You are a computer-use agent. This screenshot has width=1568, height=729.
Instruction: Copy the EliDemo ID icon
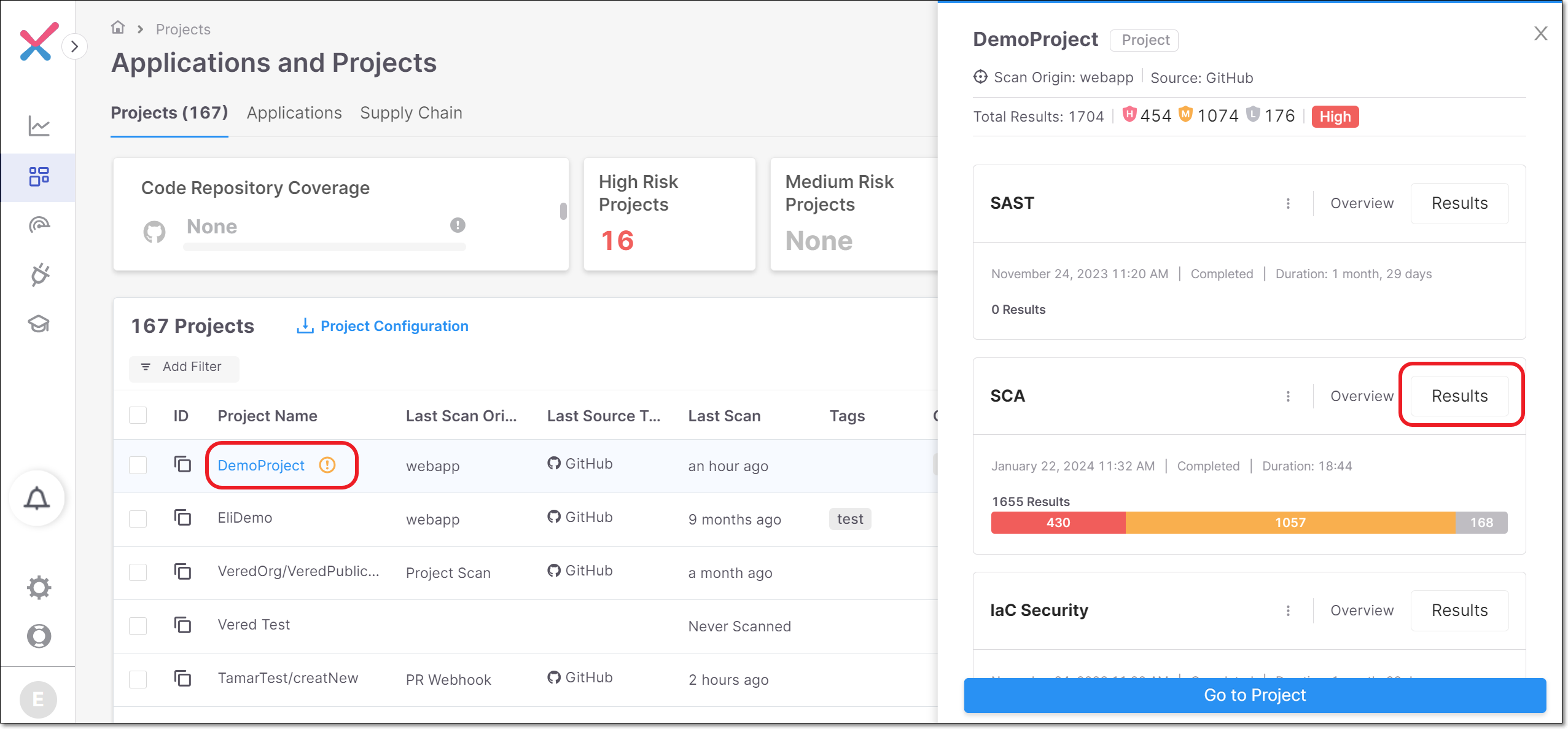point(182,518)
